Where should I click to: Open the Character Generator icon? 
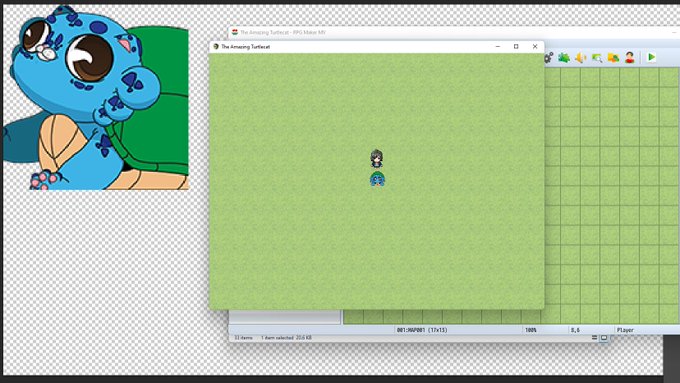pyautogui.click(x=630, y=57)
